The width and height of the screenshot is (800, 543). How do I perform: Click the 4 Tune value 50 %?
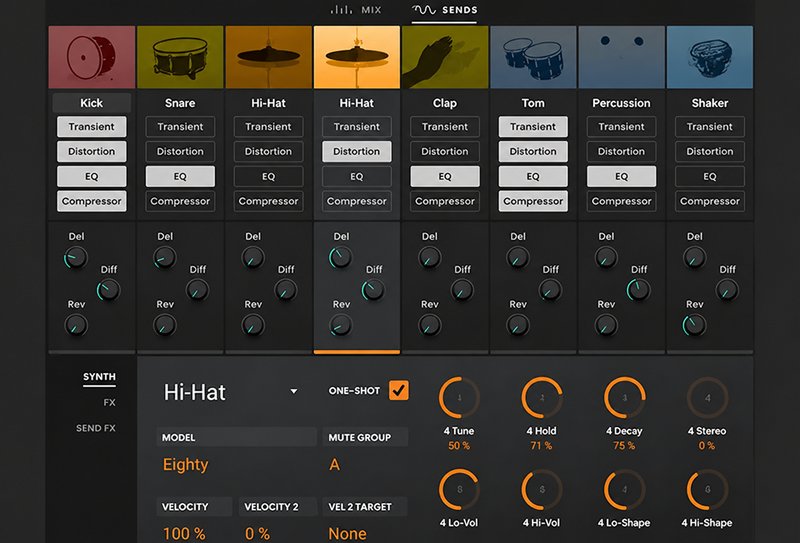point(459,446)
